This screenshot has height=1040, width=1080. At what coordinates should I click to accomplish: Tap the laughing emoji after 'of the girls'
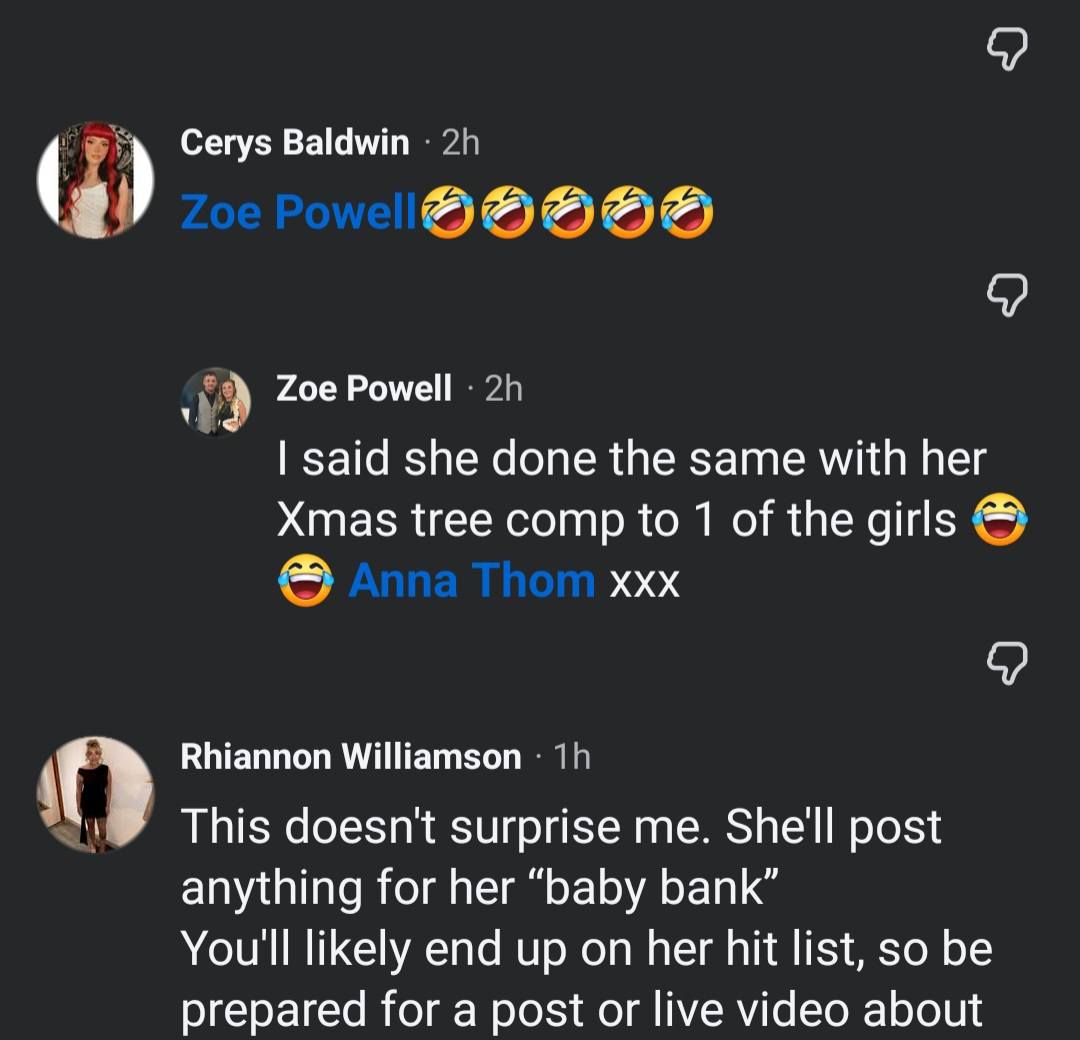click(x=999, y=519)
